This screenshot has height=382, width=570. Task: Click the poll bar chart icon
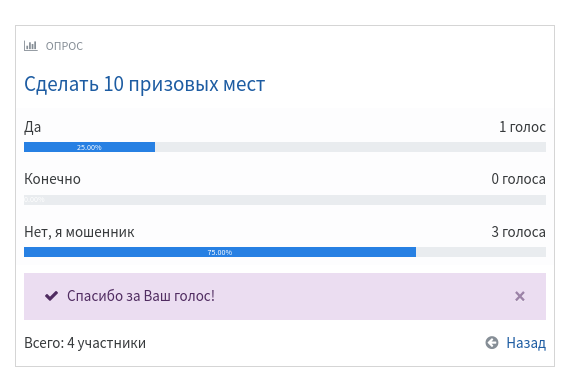point(31,46)
